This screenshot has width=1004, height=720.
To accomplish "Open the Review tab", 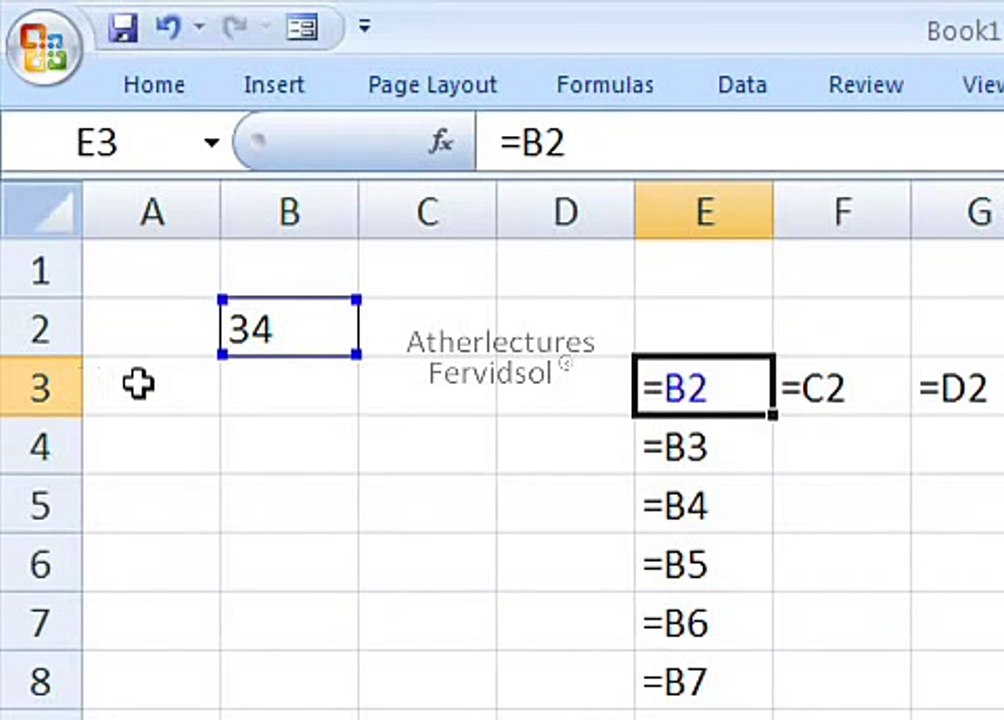I will tap(866, 85).
